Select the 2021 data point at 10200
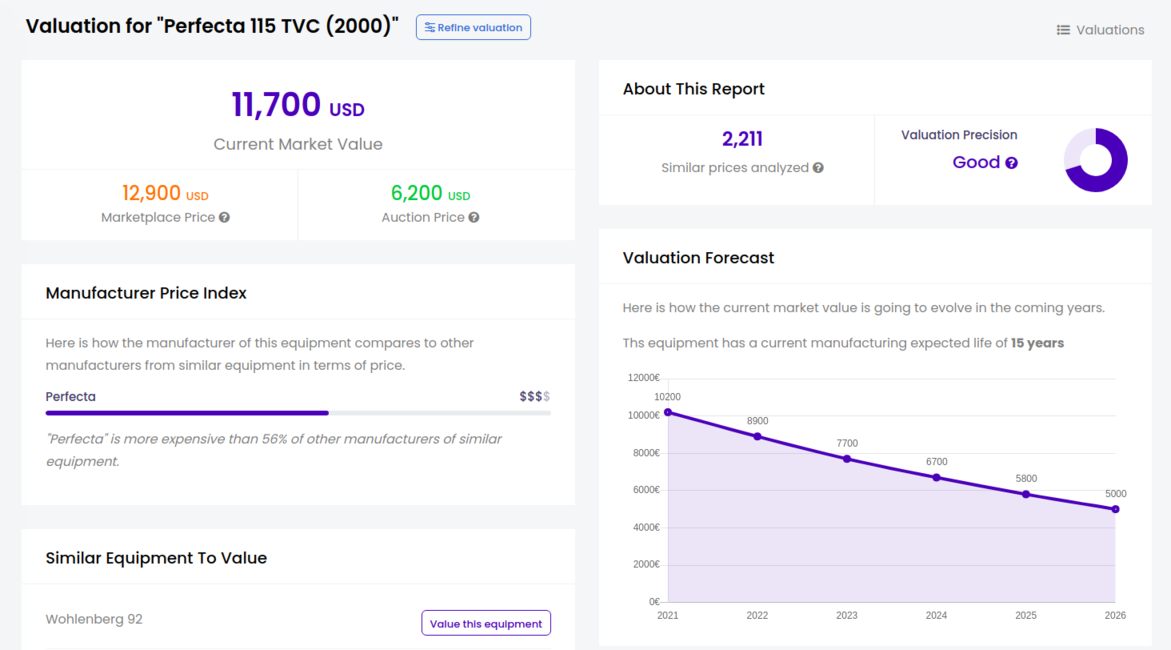Image resolution: width=1171 pixels, height=650 pixels. pyautogui.click(x=668, y=412)
